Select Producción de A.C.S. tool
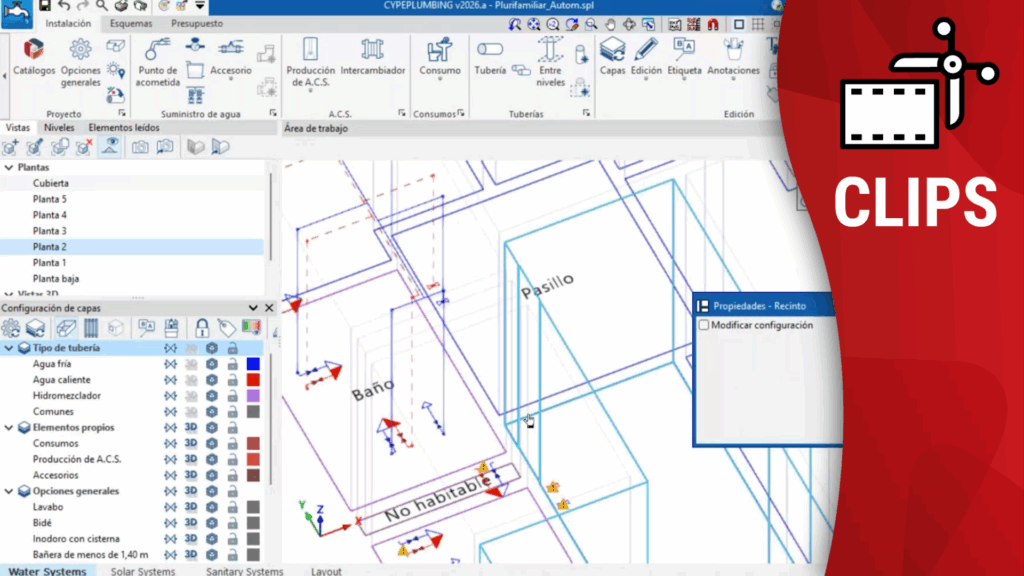This screenshot has height=576, width=1024. click(310, 60)
